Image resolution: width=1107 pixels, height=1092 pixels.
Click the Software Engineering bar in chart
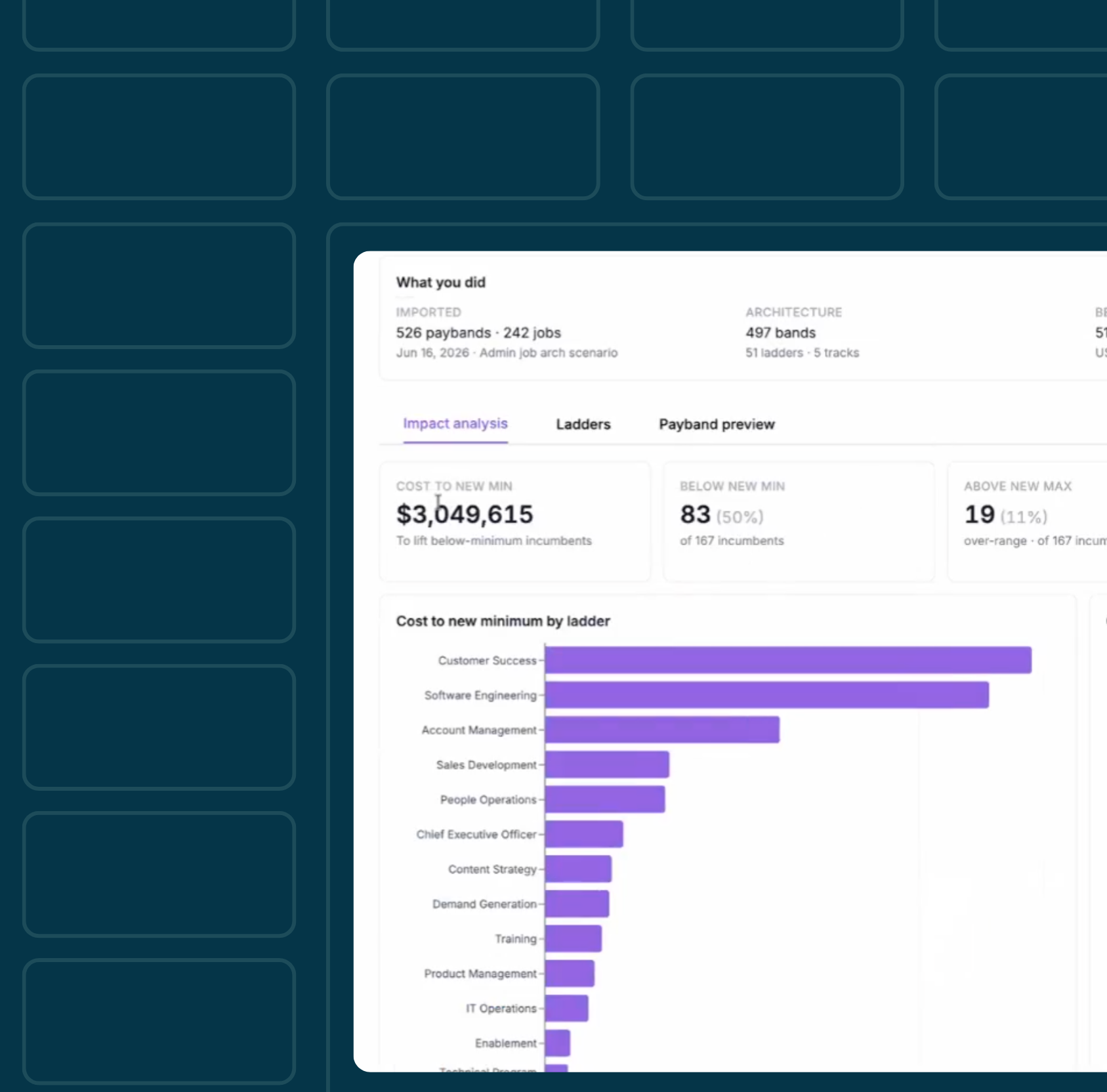pyautogui.click(x=767, y=695)
